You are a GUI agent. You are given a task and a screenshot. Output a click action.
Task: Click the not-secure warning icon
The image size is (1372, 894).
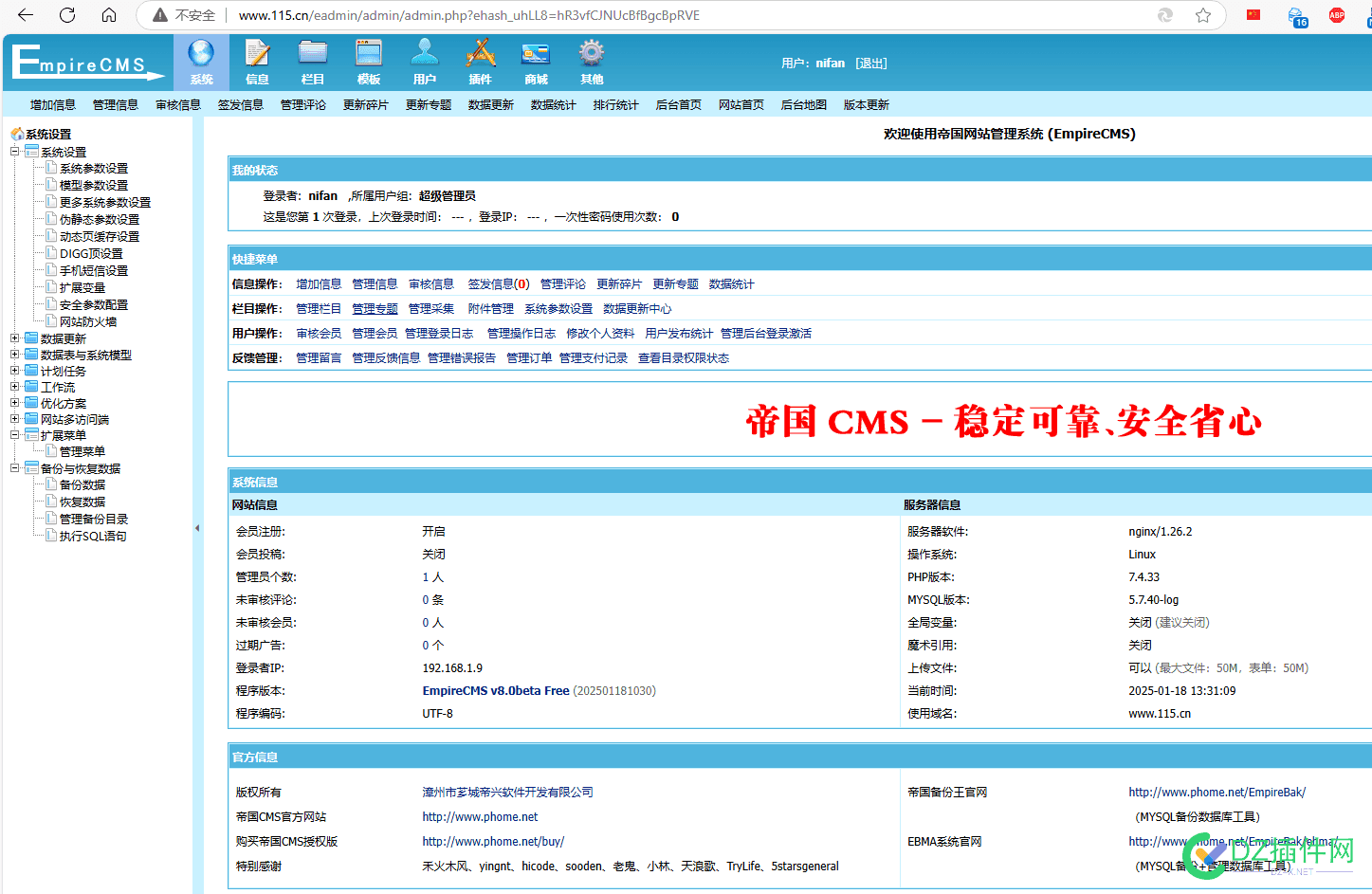click(x=160, y=15)
